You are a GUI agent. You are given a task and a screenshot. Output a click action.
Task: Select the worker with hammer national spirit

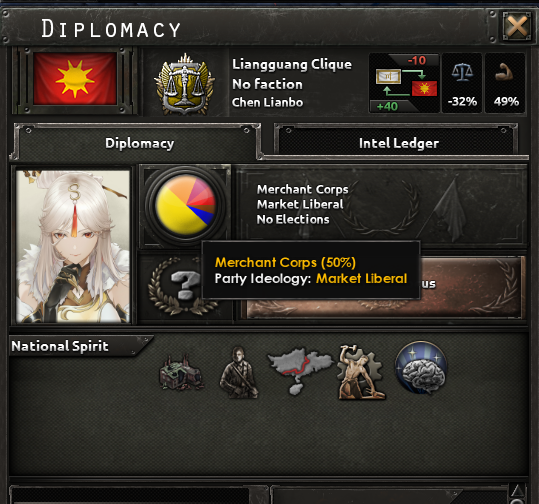click(x=360, y=373)
